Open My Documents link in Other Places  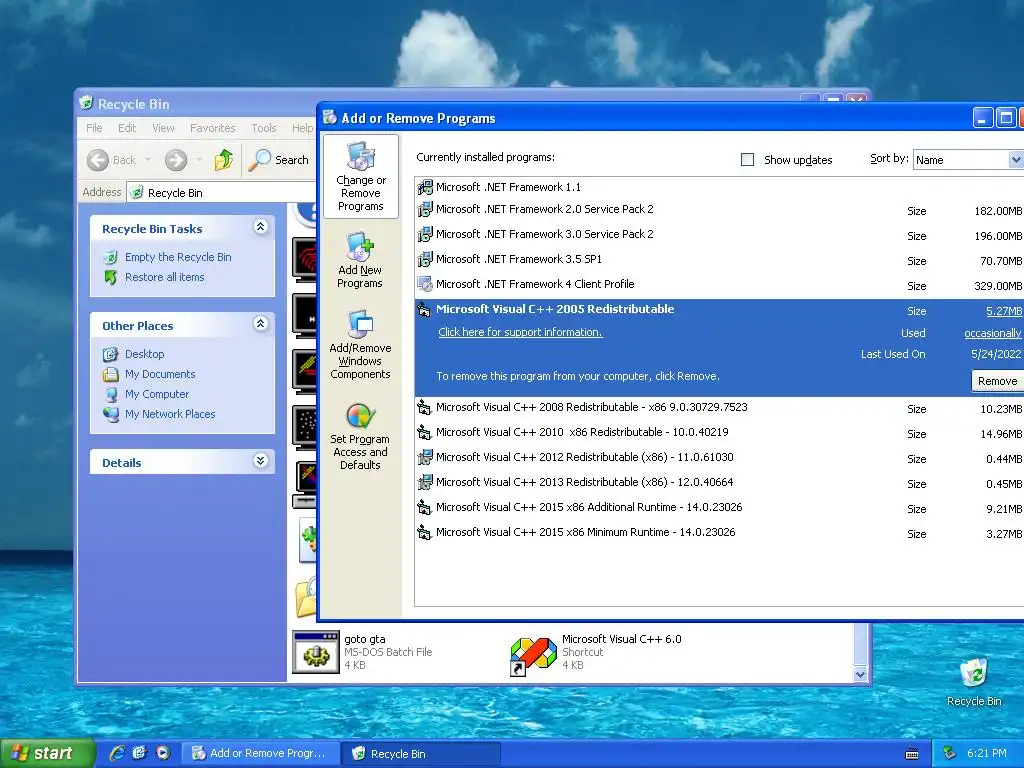click(160, 374)
